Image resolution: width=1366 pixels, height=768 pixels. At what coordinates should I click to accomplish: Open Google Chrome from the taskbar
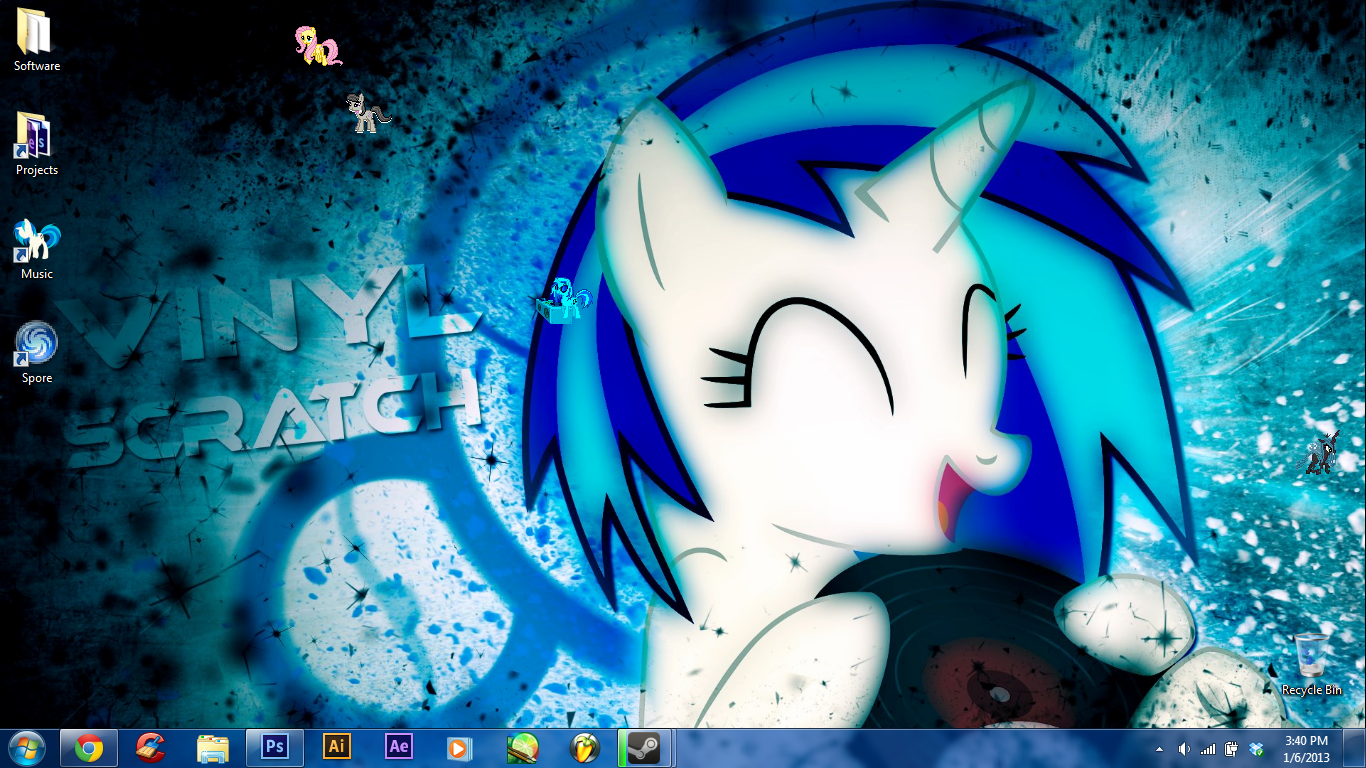point(89,747)
